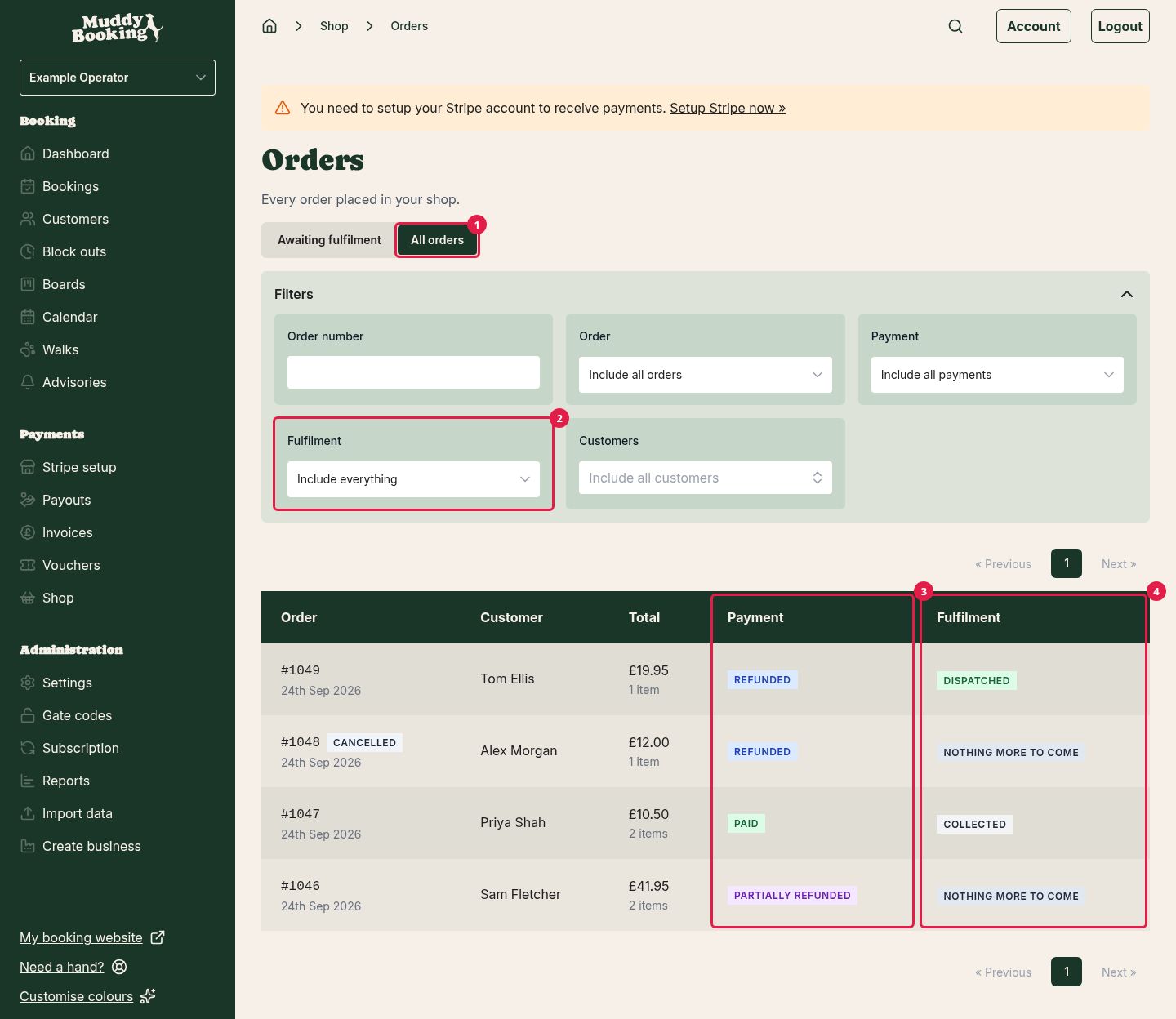This screenshot has width=1176, height=1019.
Task: Open Block outs page
Action: coord(74,251)
